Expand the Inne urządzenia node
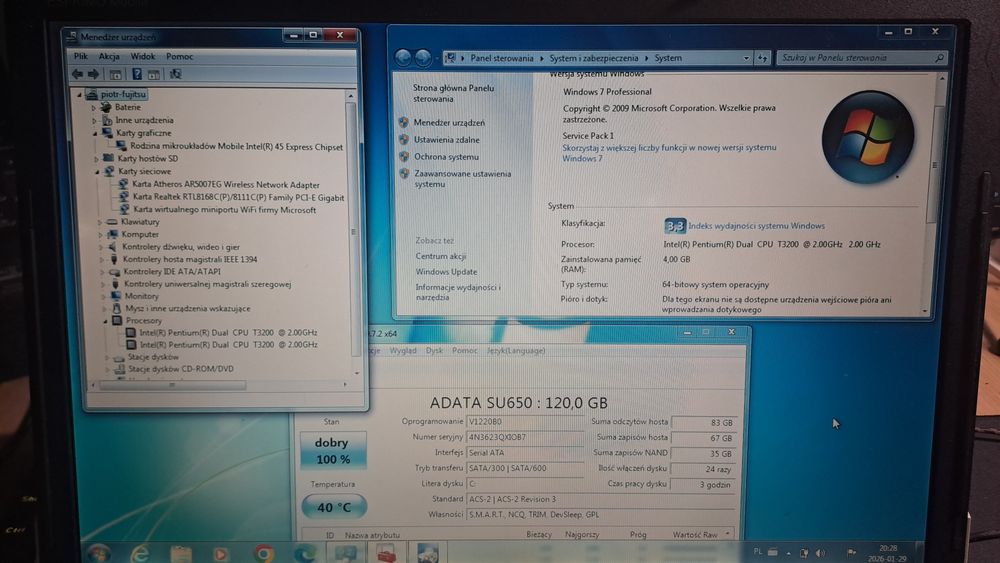The image size is (1000, 563). pos(94,121)
